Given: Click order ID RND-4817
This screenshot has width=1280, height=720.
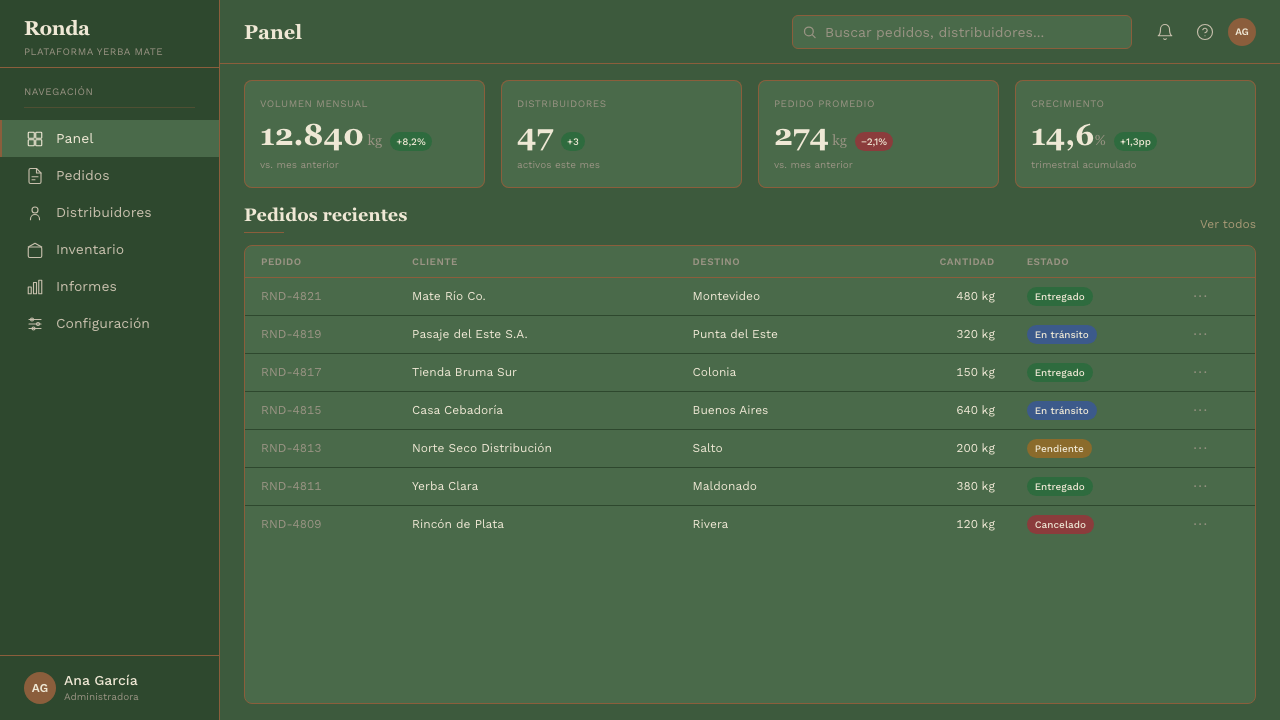Looking at the screenshot, I should tap(291, 372).
